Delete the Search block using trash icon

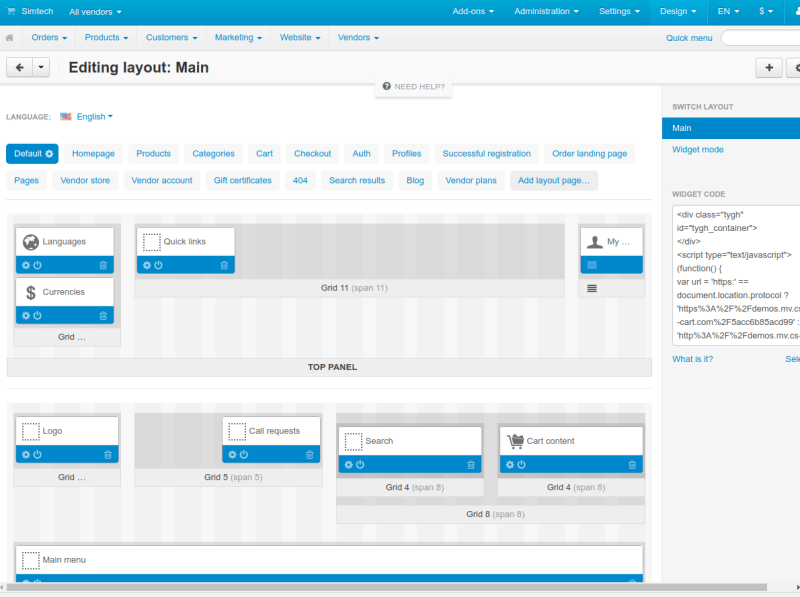(x=469, y=465)
